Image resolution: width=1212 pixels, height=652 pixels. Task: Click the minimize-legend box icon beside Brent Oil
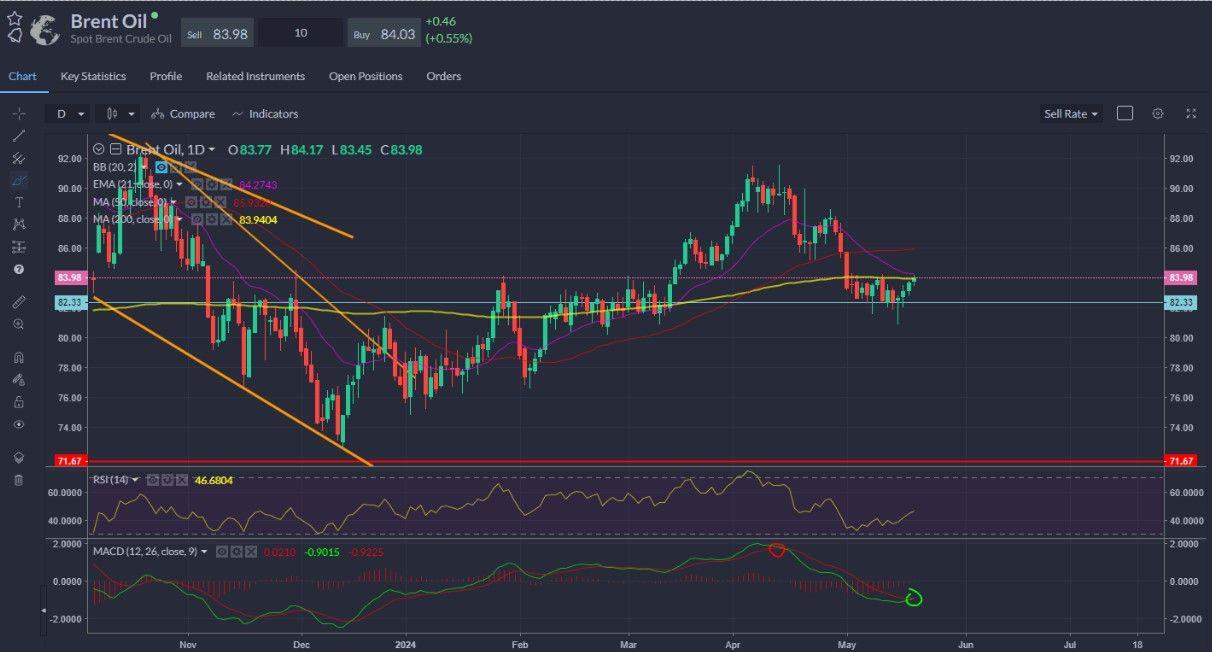115,150
